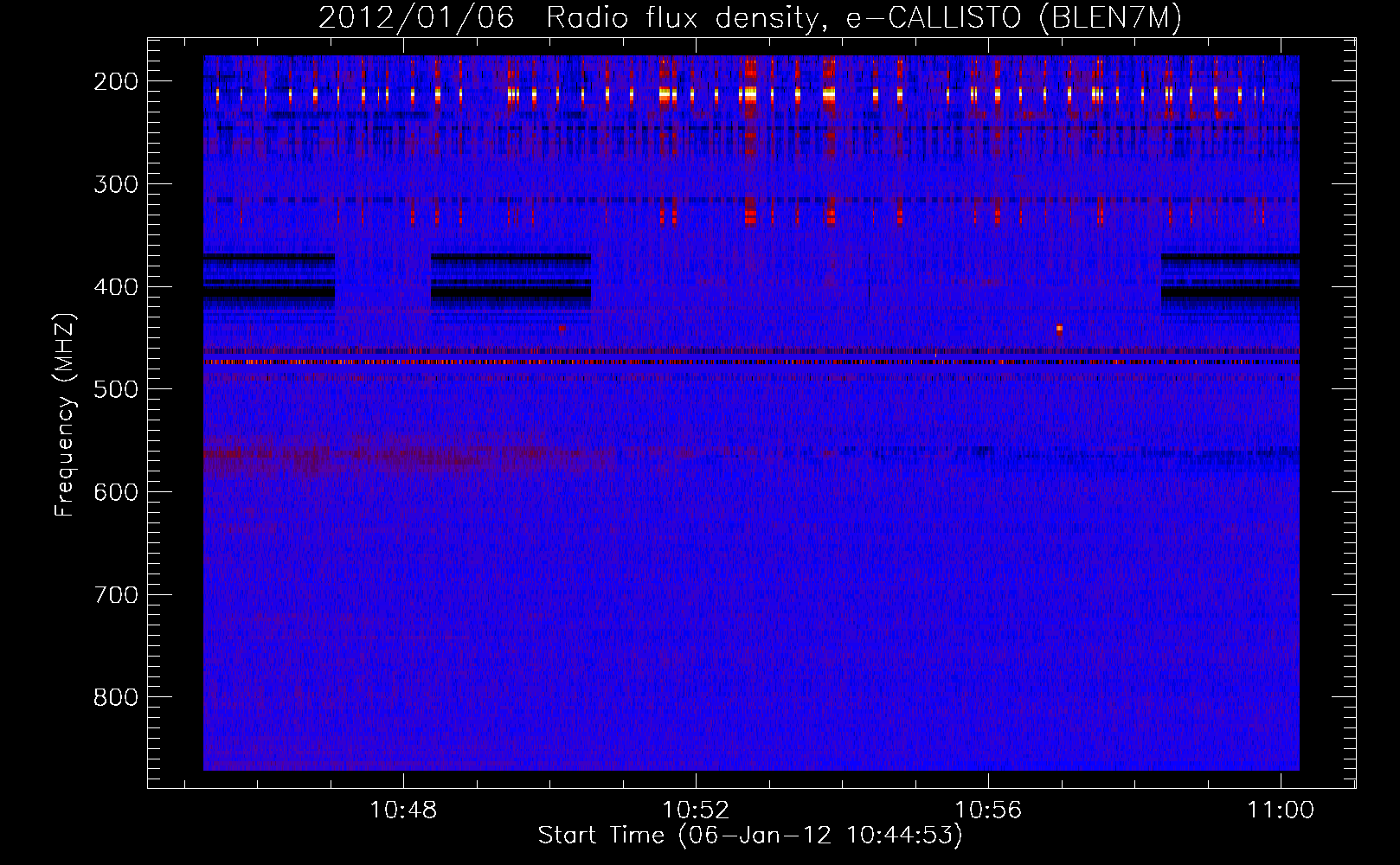Viewport: 1400px width, 865px height.
Task: Click the 'Frequency (MHZ)' y-axis label
Action: coord(65,415)
